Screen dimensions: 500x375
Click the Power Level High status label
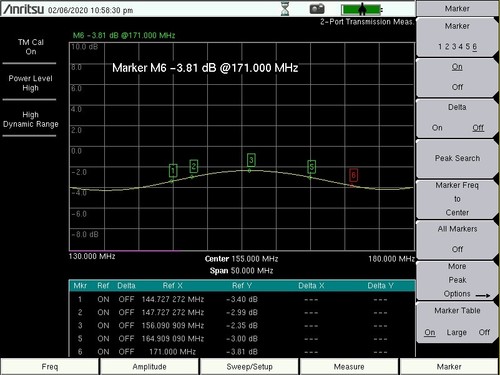coord(30,83)
